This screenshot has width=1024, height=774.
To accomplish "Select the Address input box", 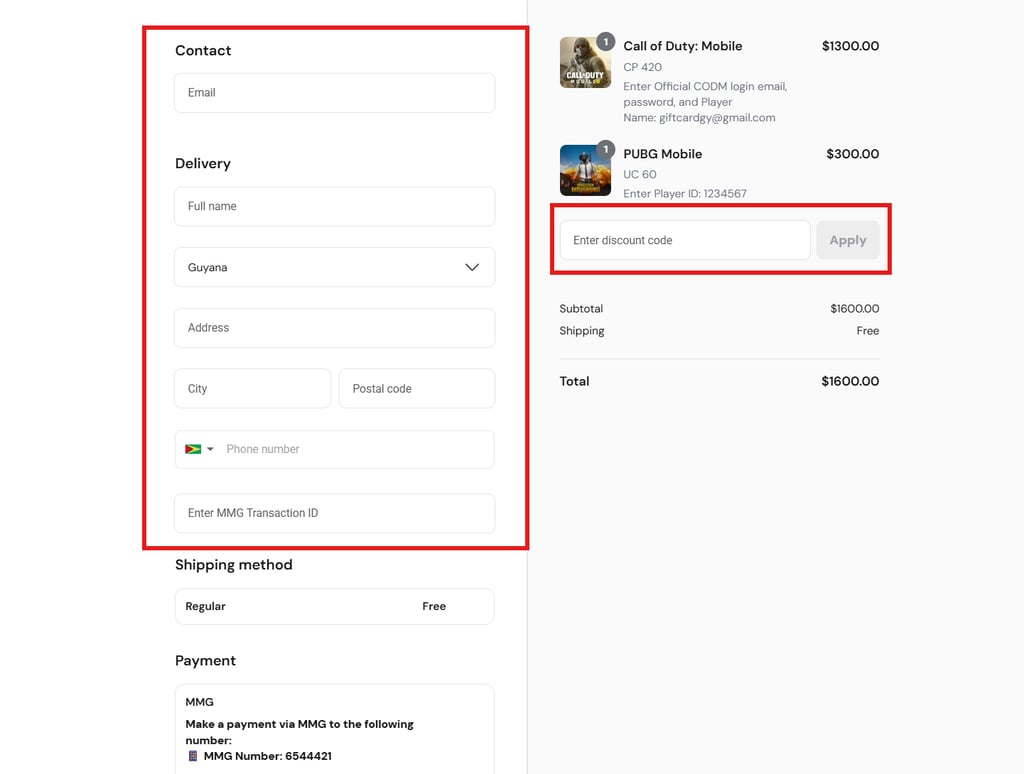I will (x=334, y=328).
